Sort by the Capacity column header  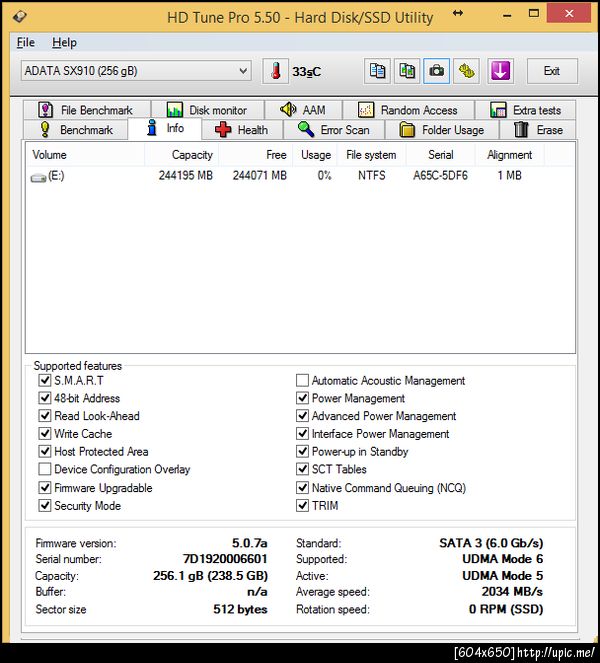(x=181, y=155)
